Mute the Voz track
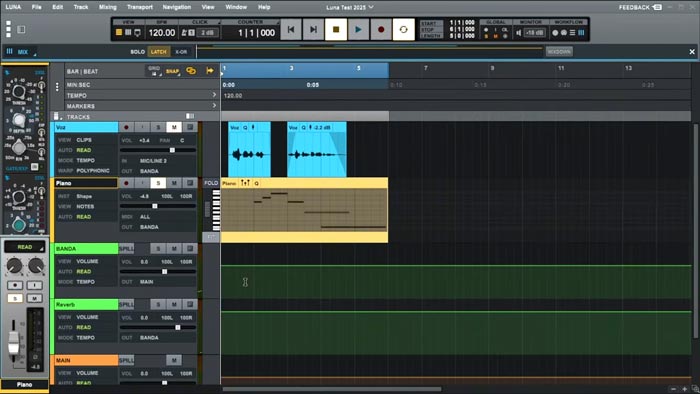The height and width of the screenshot is (394, 700). [x=174, y=127]
